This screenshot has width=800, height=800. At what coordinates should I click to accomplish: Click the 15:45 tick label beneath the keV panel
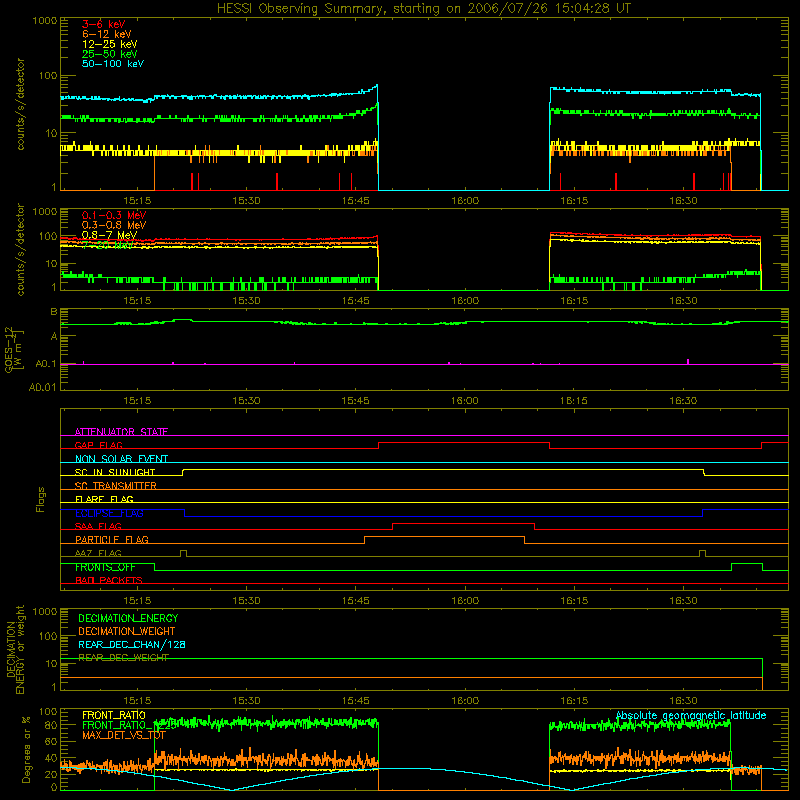click(x=356, y=201)
